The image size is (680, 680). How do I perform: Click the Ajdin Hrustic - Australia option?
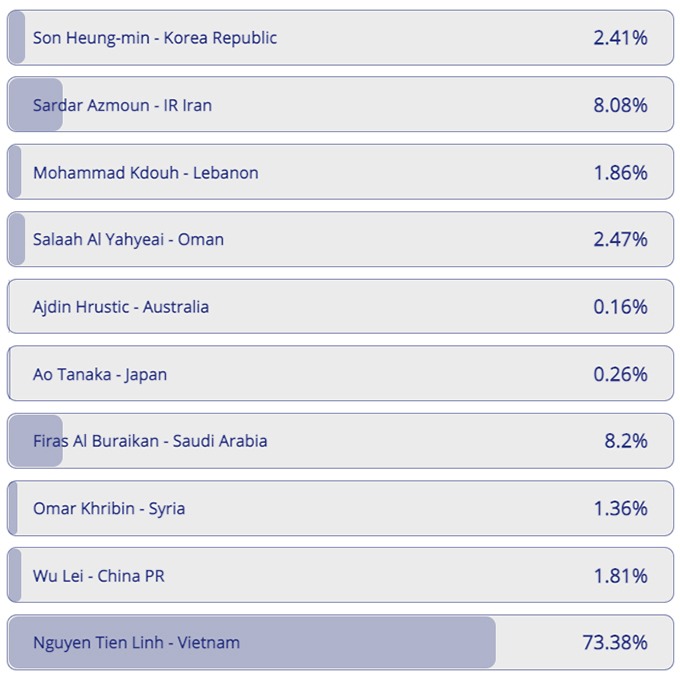click(121, 307)
